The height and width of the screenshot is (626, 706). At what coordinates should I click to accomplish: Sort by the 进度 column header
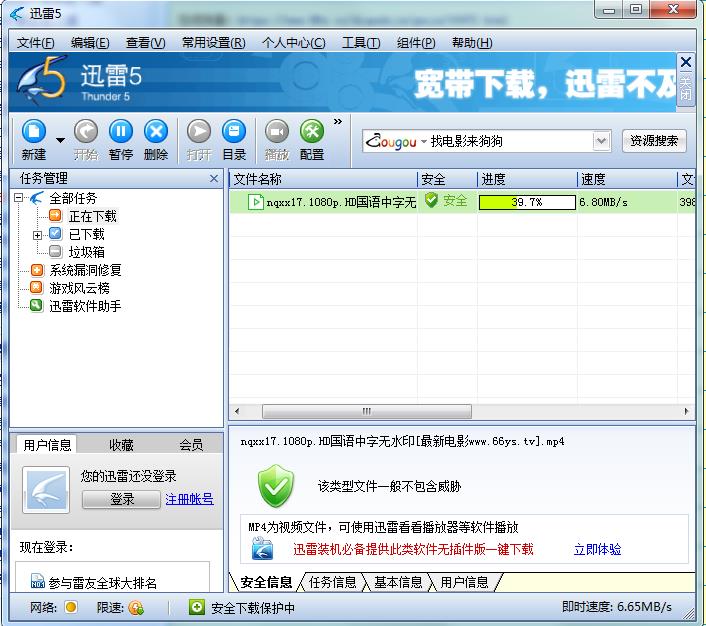click(527, 179)
